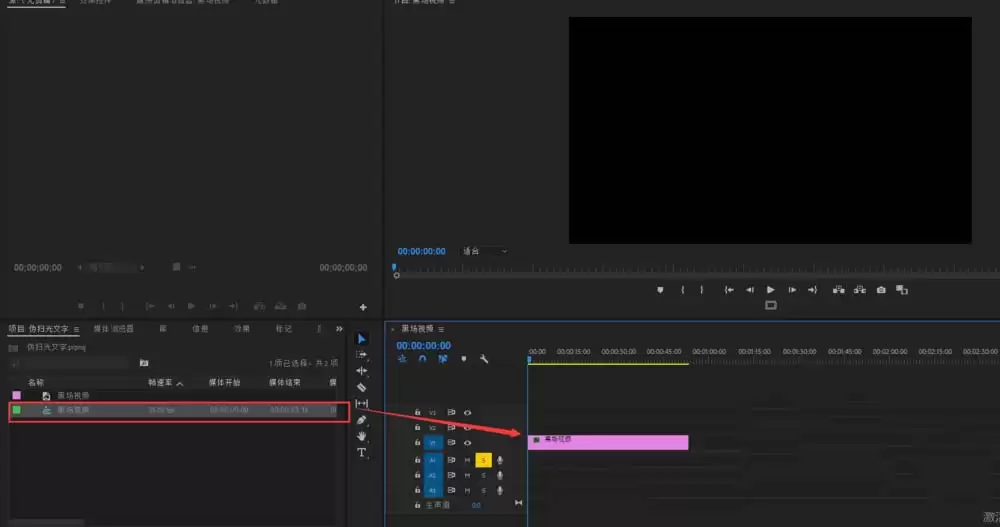Select the Ripple Edit tool
The height and width of the screenshot is (527, 1000).
coord(362,371)
